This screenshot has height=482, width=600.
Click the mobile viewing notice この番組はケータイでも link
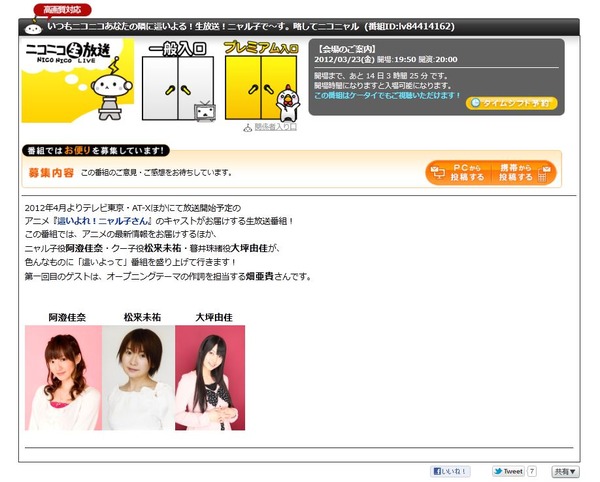[387, 95]
